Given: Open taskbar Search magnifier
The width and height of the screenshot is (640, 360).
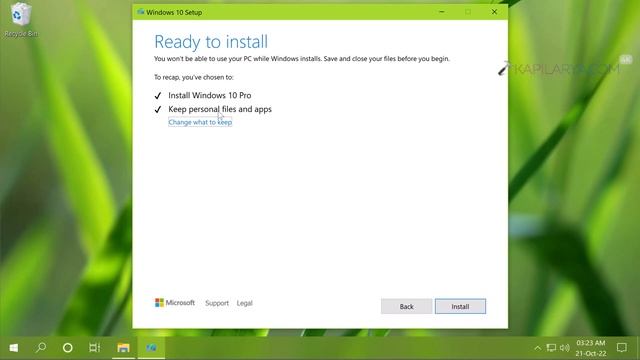Looking at the screenshot, I should pyautogui.click(x=41, y=348).
